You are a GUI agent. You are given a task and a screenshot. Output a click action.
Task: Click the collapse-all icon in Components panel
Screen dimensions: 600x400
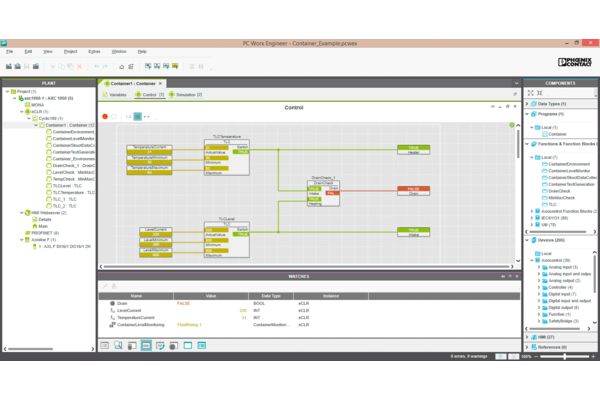(540, 93)
